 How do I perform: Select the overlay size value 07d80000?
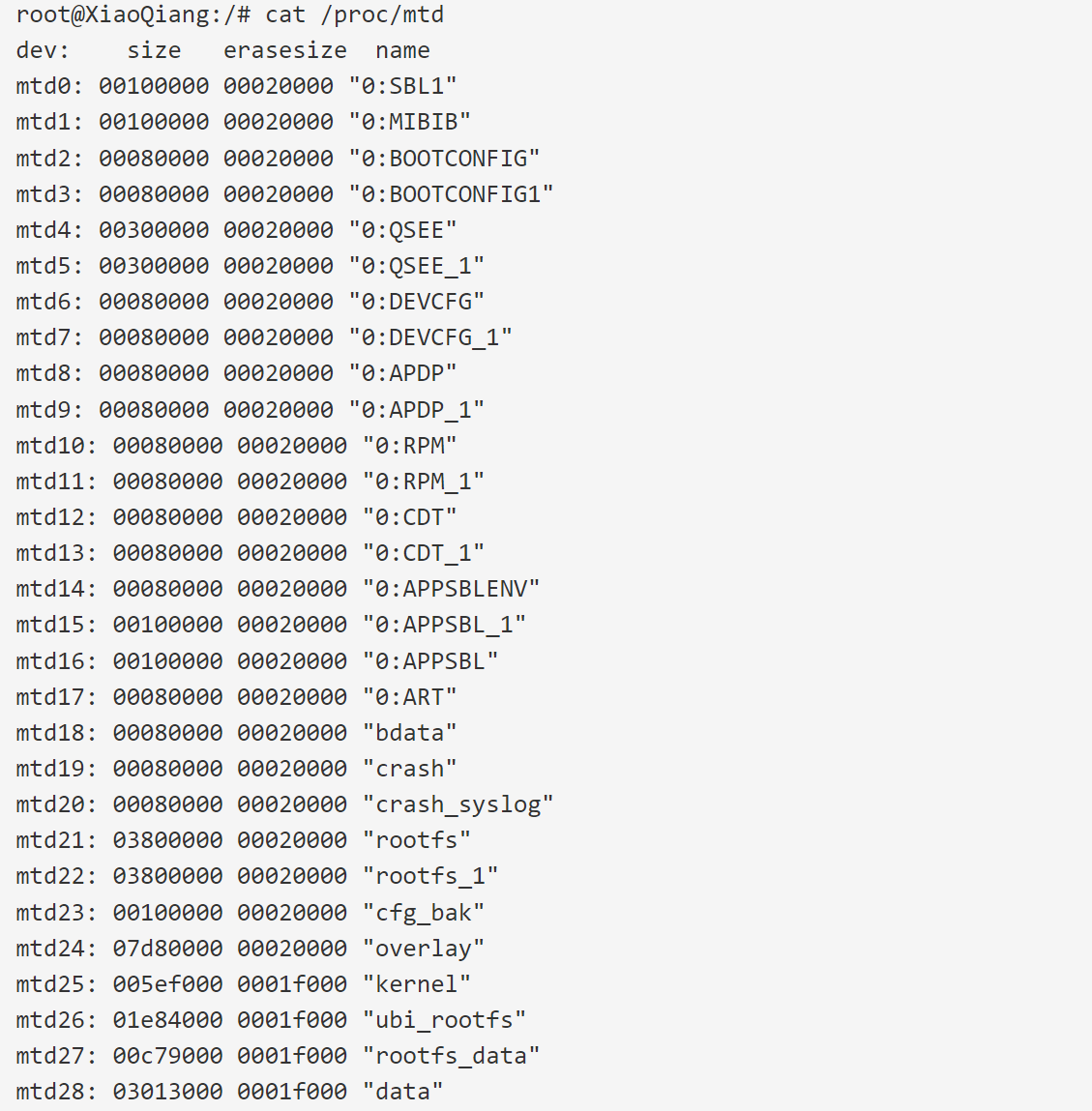coord(167,949)
